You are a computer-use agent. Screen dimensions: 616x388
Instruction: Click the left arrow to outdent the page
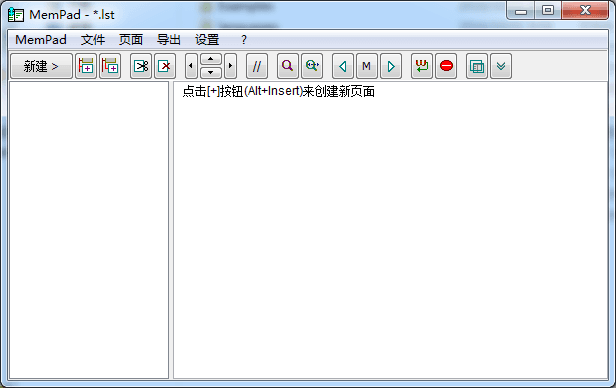[191, 66]
